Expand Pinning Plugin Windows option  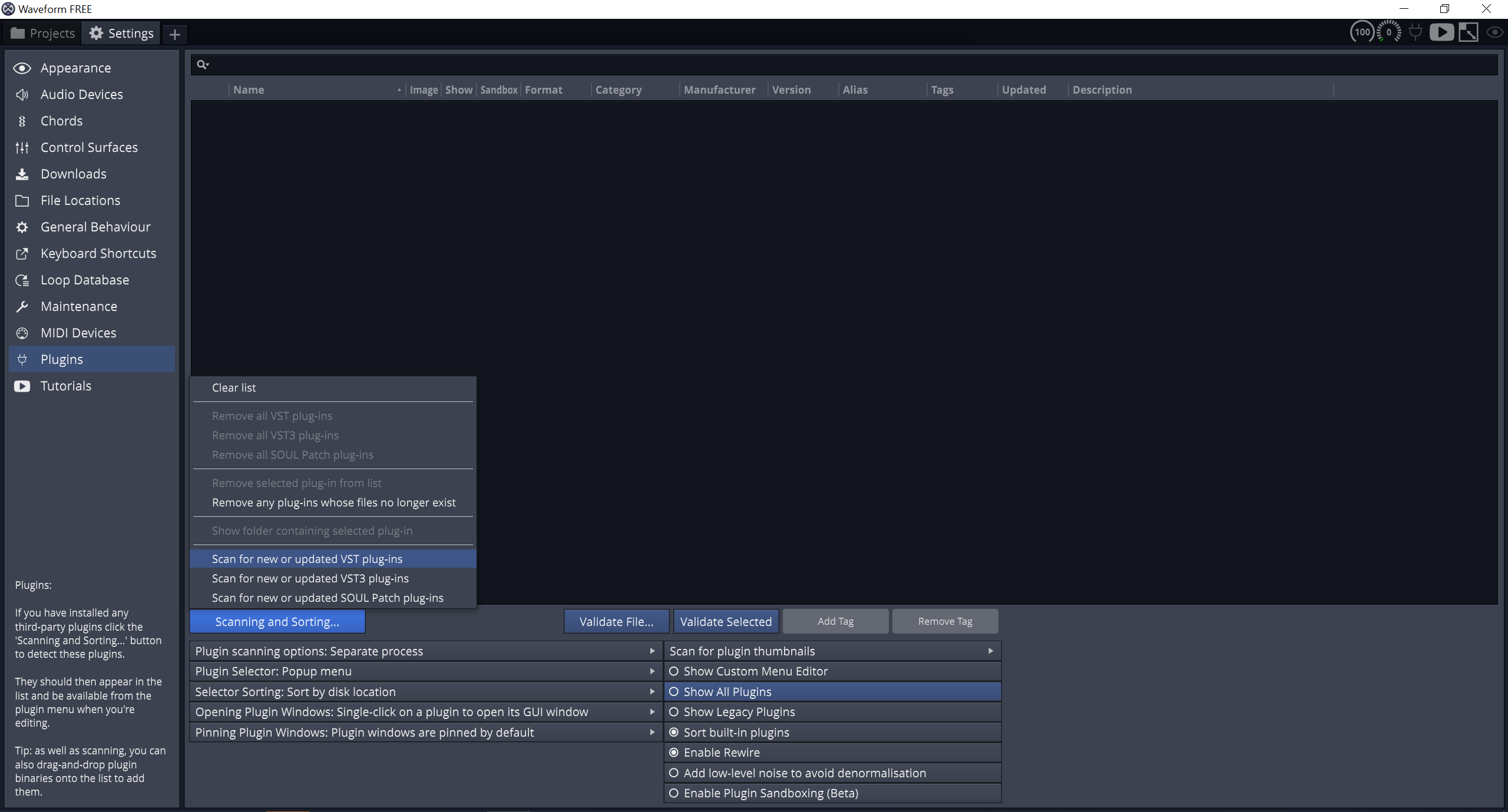pyautogui.click(x=425, y=733)
